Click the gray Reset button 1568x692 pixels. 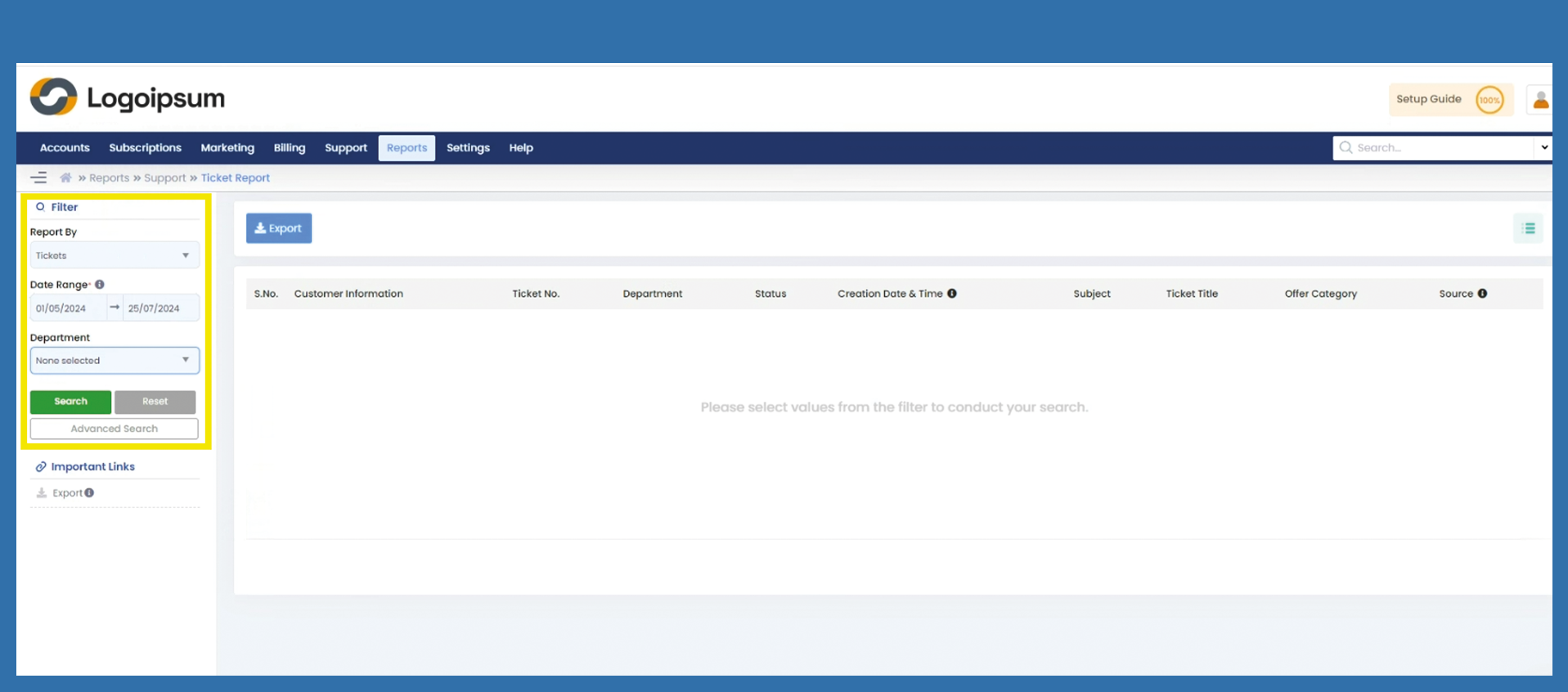pyautogui.click(x=155, y=402)
